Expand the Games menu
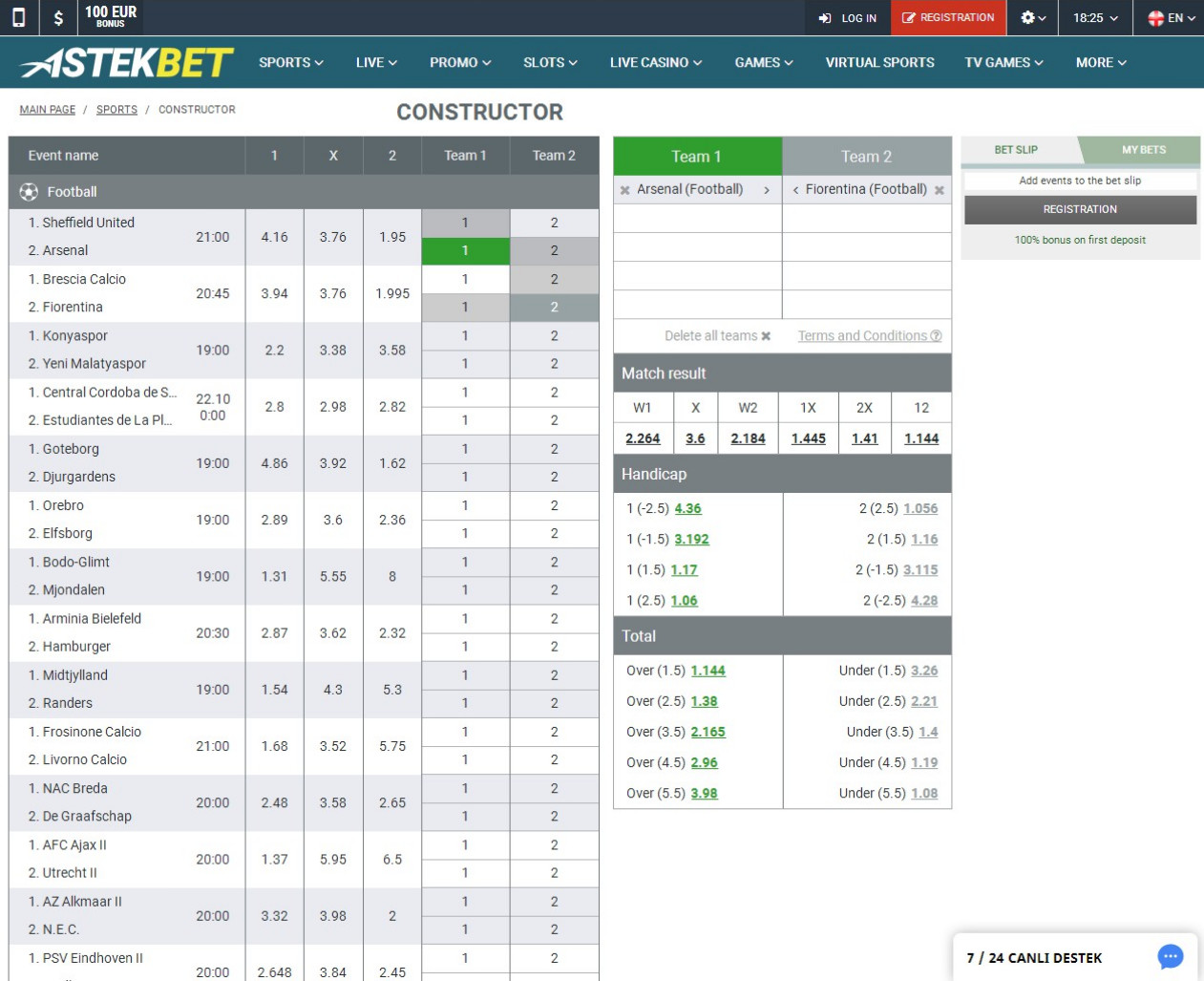Viewport: 1204px width, 981px height. (764, 62)
